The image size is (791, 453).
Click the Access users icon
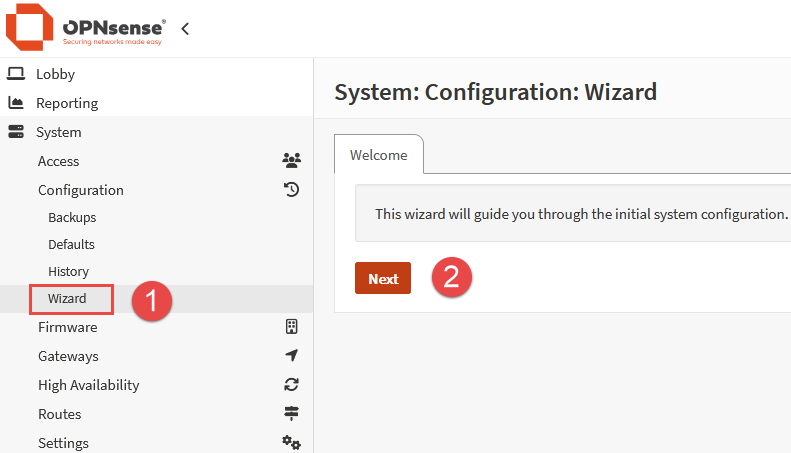coord(291,161)
